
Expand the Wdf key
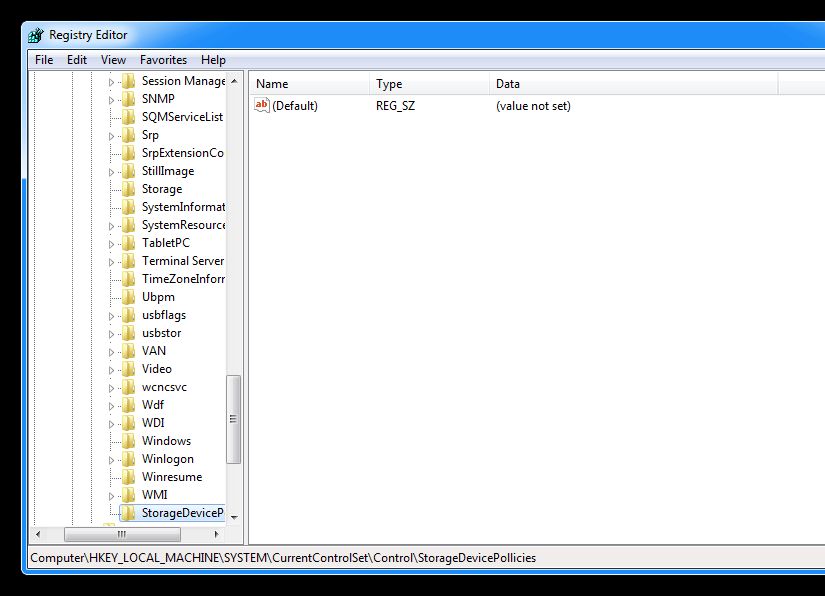pyautogui.click(x=111, y=406)
